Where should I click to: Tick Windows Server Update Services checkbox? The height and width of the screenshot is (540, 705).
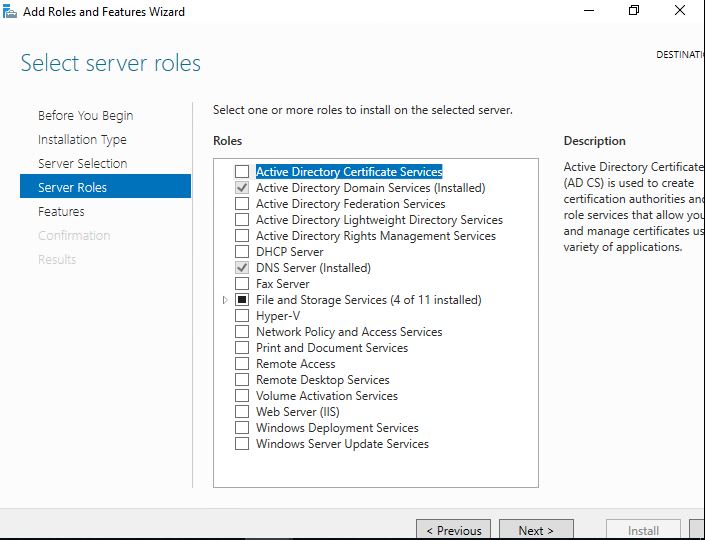click(242, 444)
